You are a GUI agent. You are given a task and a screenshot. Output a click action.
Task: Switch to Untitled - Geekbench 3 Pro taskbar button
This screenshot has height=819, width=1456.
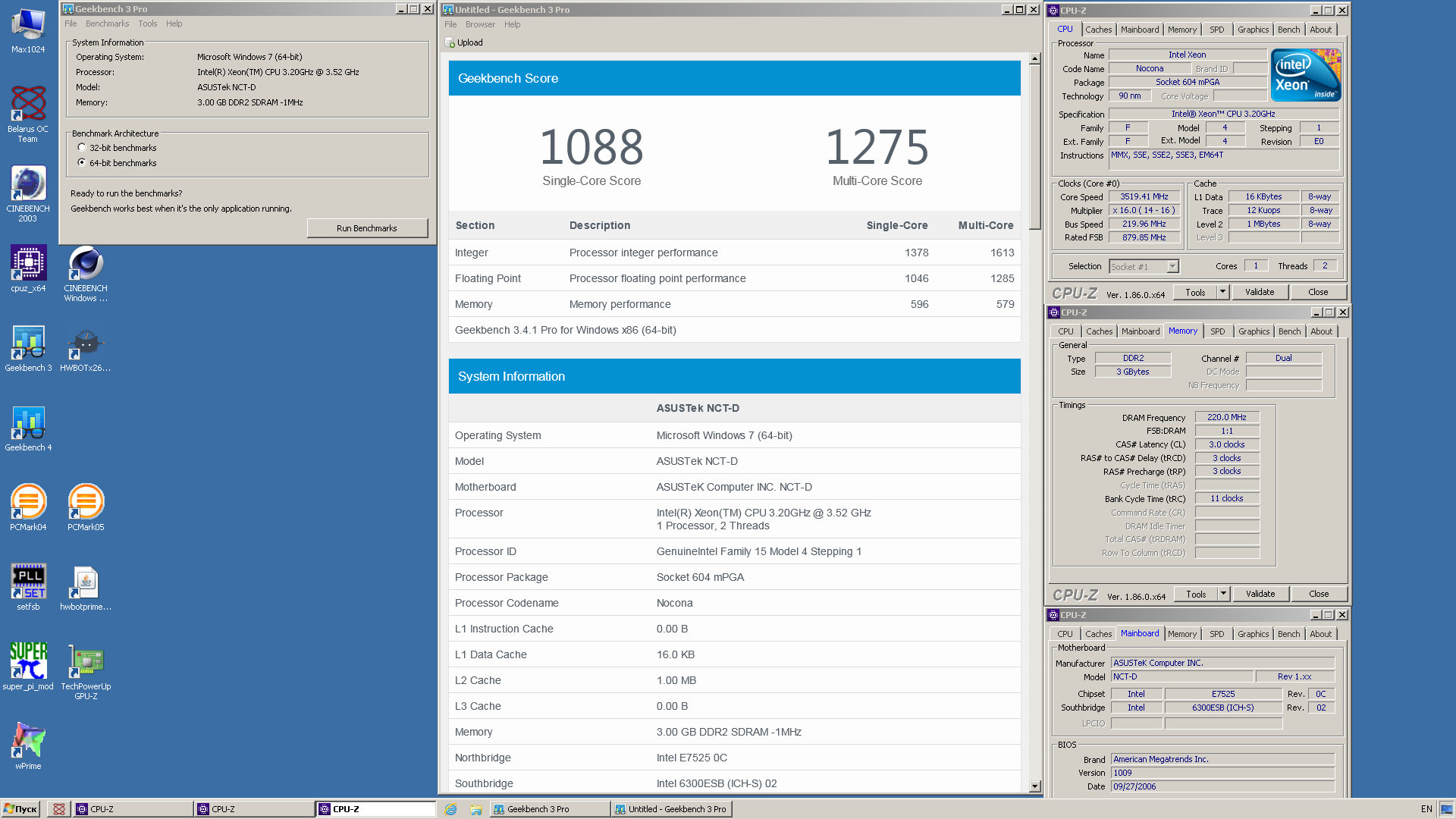[x=670, y=809]
